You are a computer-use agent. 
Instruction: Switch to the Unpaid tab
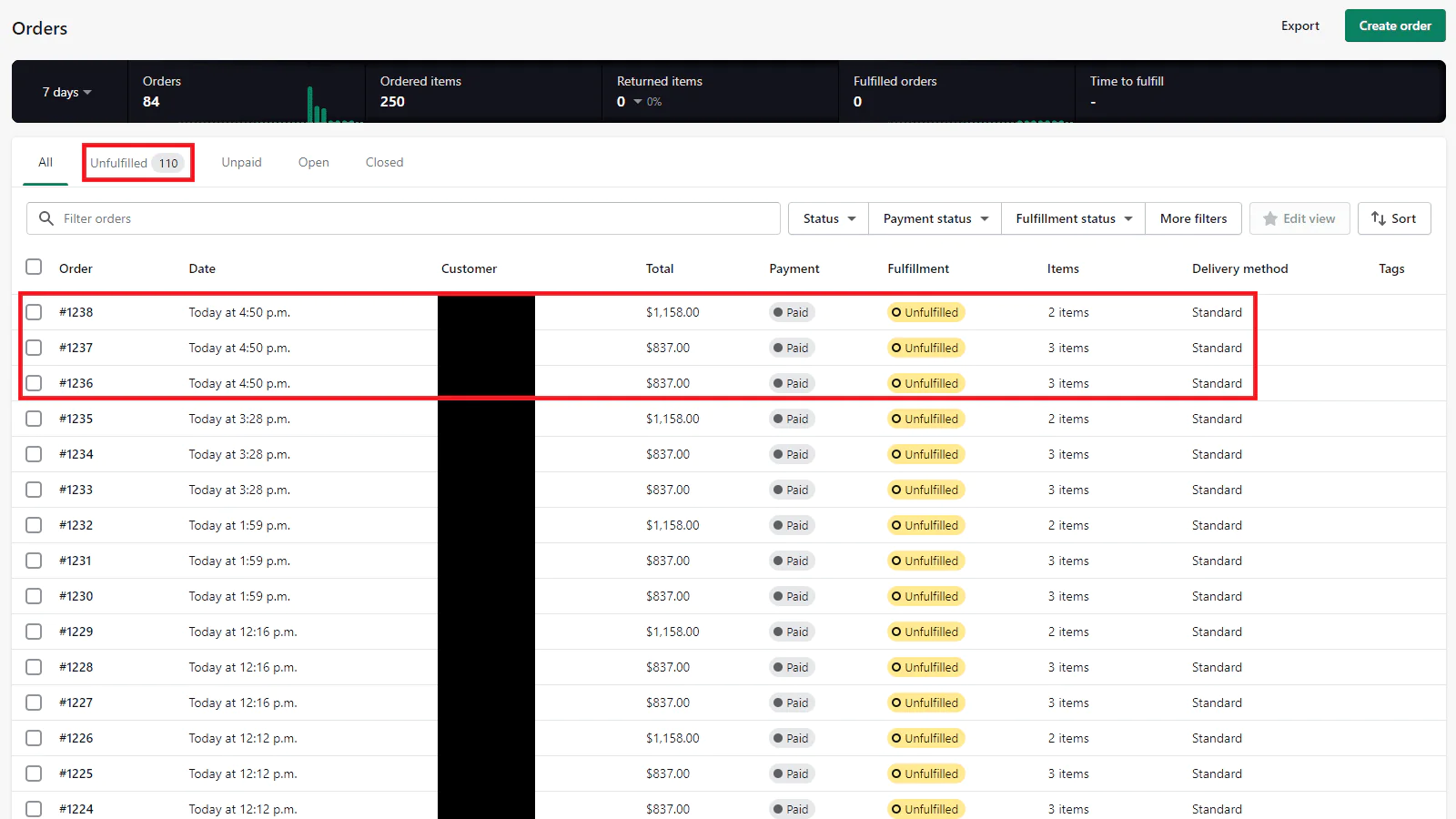coord(241,162)
